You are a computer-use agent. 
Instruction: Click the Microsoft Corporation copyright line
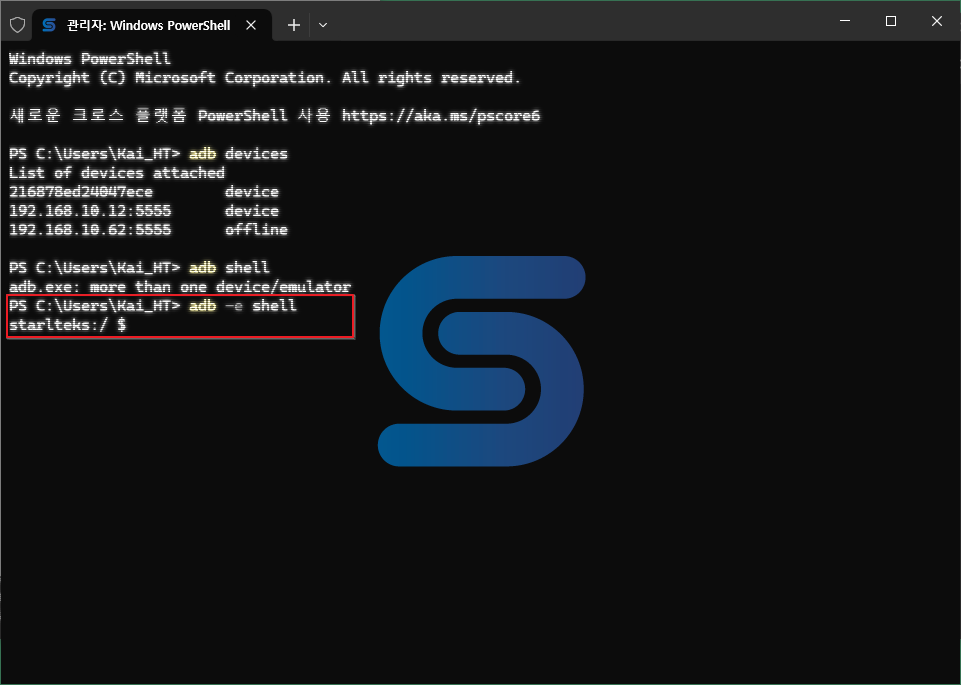tap(265, 78)
